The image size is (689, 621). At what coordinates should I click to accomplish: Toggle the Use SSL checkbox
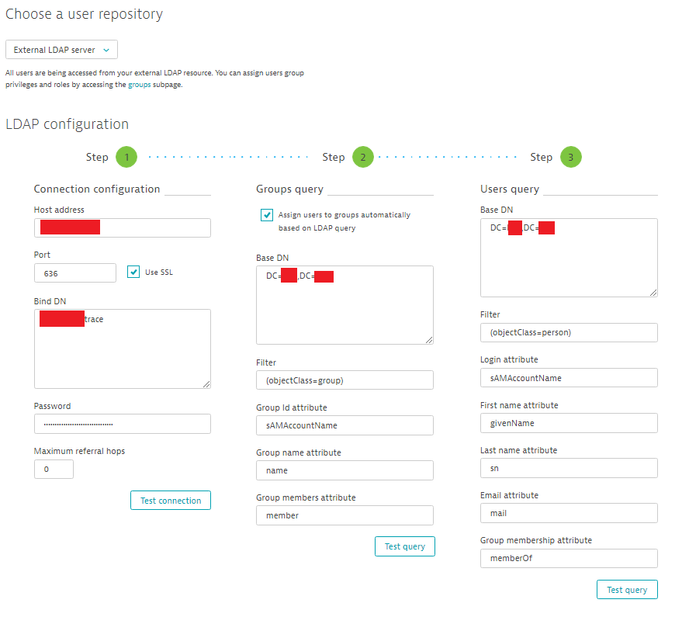(x=134, y=272)
